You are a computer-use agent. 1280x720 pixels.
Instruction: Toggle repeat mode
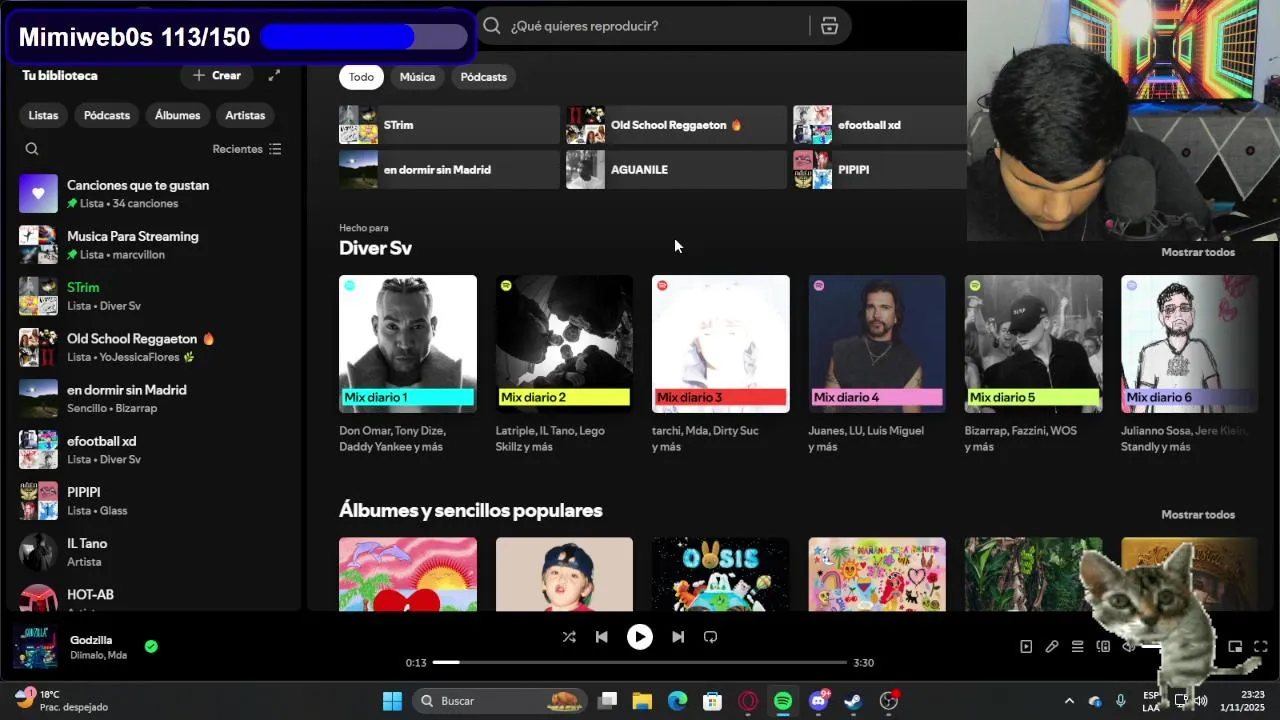(710, 637)
